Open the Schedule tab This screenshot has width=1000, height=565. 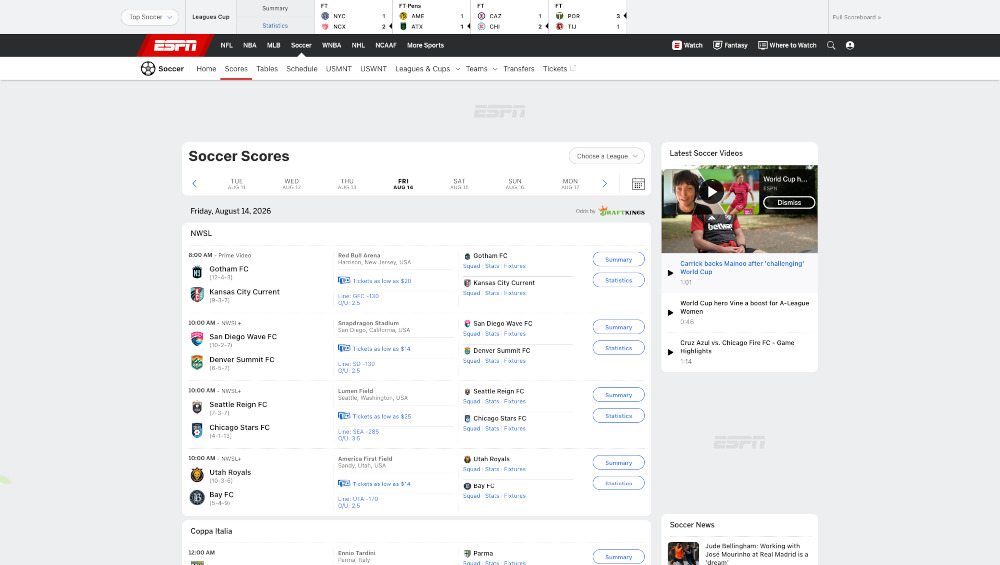pyautogui.click(x=302, y=69)
